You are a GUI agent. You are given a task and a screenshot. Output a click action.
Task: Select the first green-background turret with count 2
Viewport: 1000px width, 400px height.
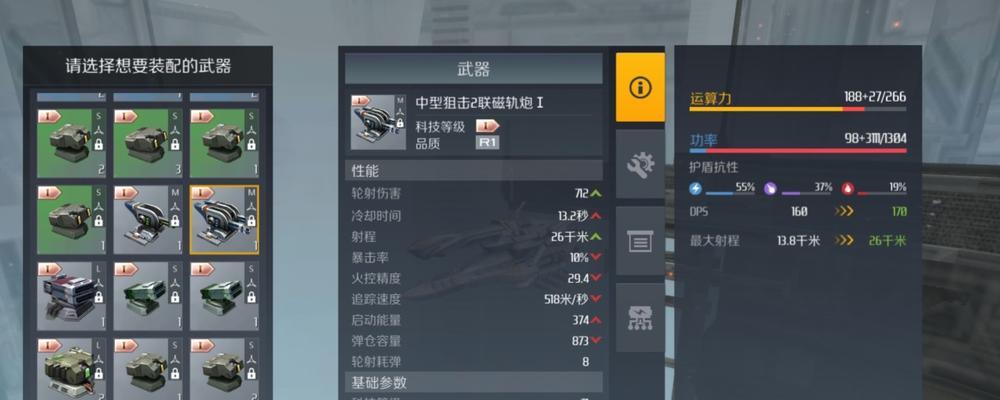pos(71,144)
